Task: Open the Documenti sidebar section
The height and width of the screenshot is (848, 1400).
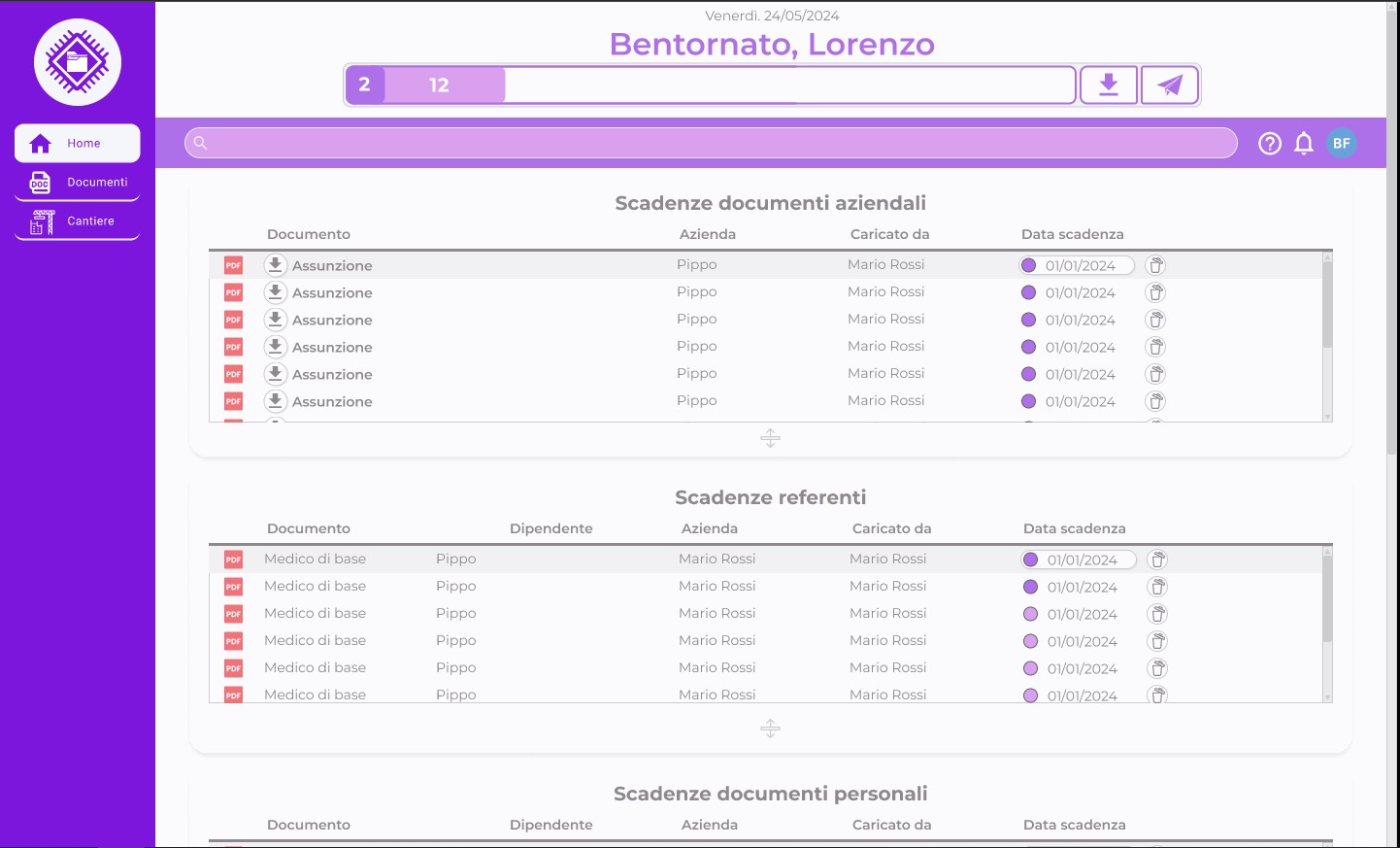Action: (x=78, y=183)
